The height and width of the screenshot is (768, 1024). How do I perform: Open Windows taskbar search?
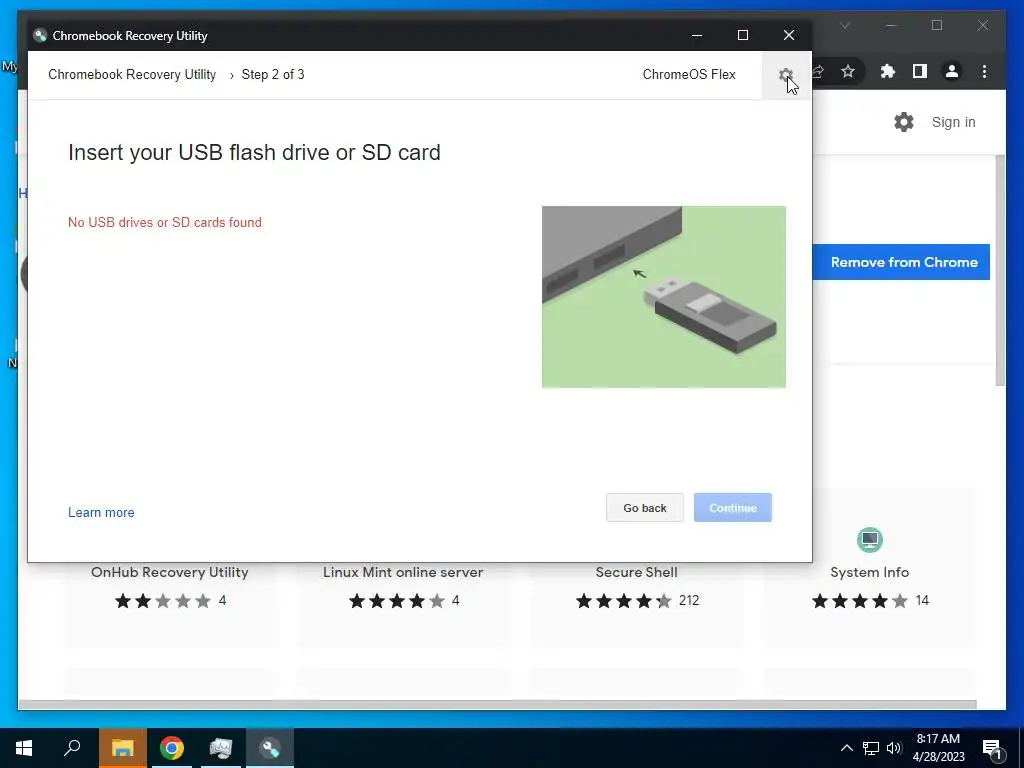coord(72,748)
